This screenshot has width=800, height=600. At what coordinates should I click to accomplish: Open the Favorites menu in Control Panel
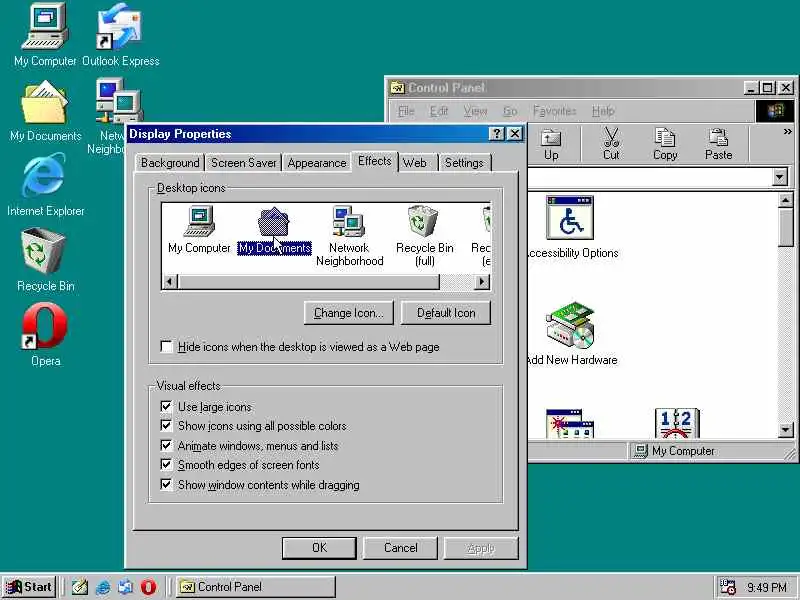click(554, 111)
